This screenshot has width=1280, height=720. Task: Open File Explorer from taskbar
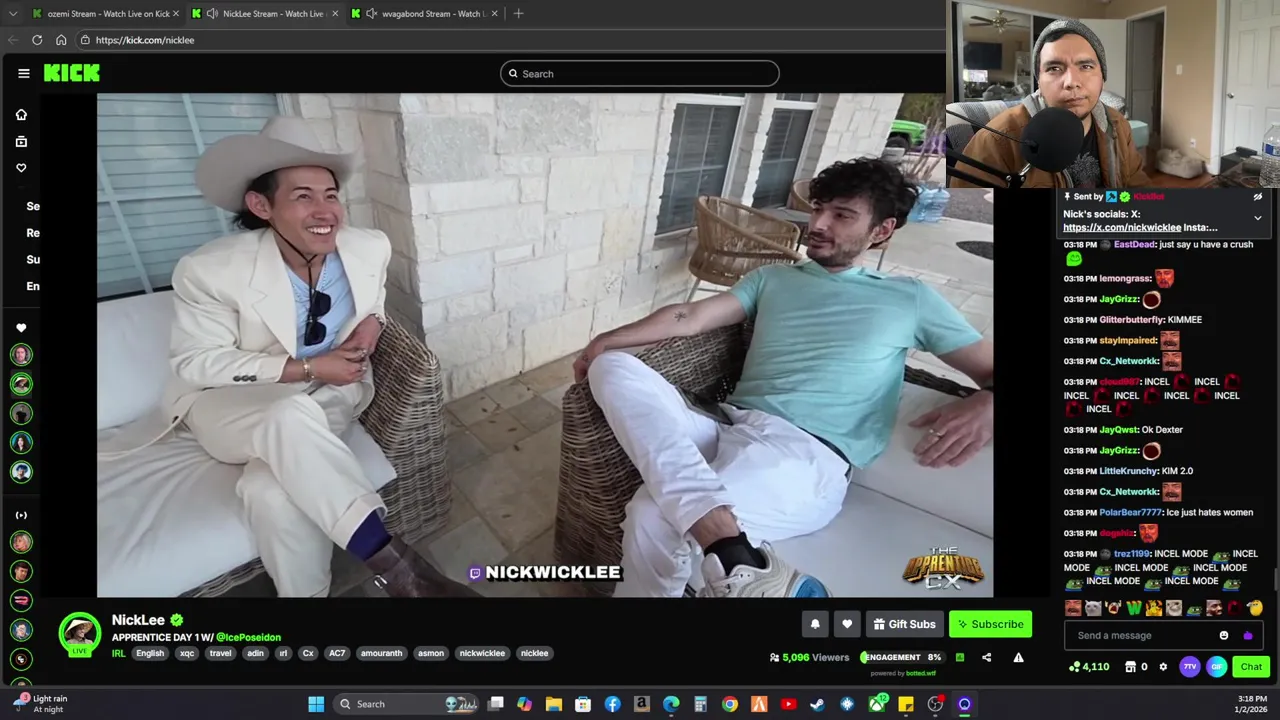click(553, 704)
